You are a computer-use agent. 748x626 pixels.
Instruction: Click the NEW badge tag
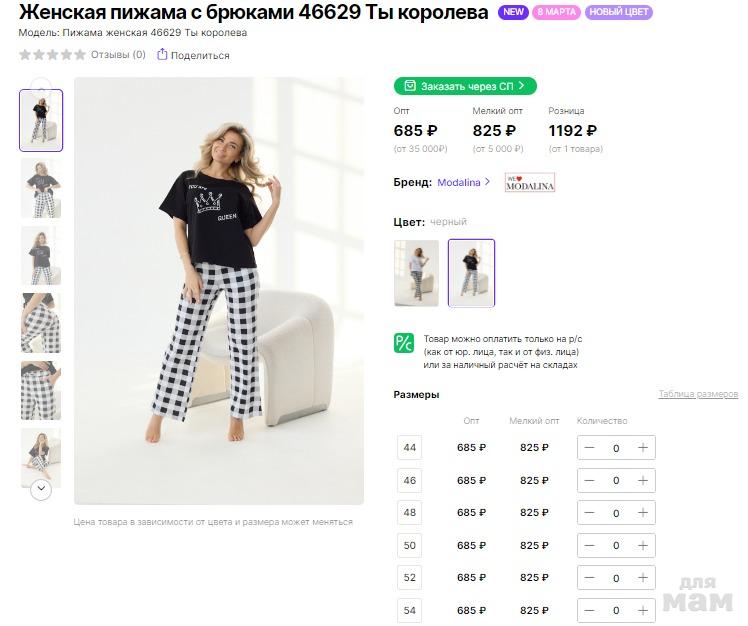coord(513,13)
